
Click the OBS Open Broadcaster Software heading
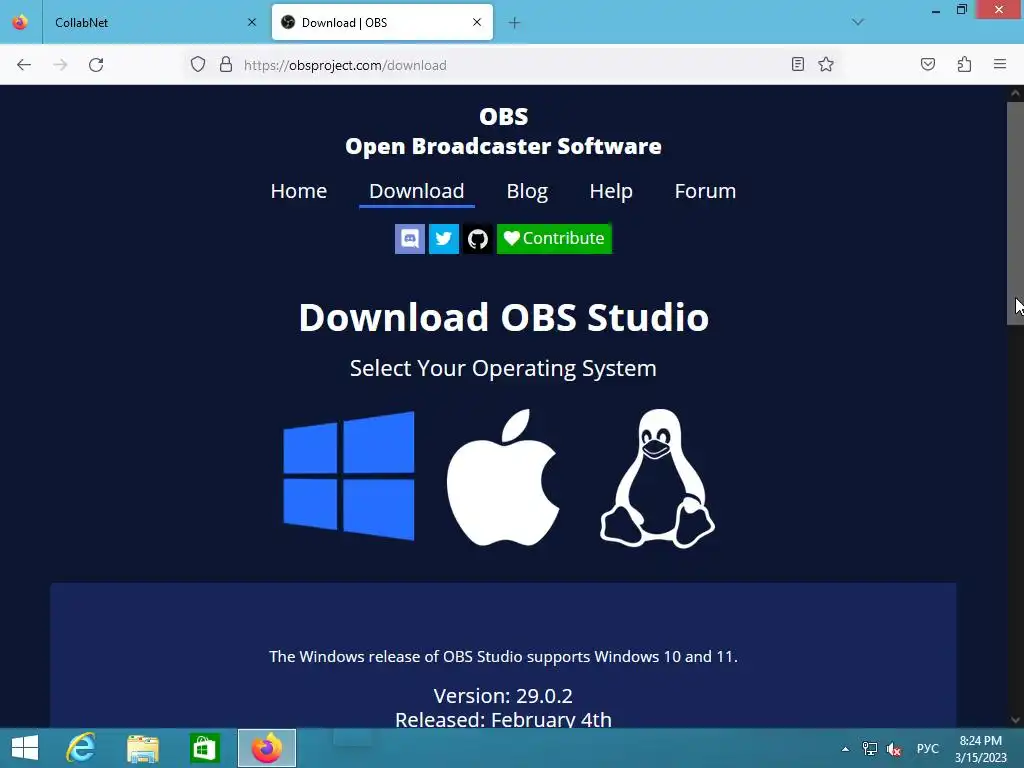point(503,131)
